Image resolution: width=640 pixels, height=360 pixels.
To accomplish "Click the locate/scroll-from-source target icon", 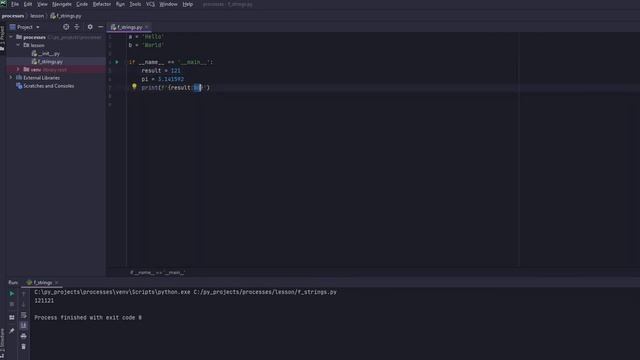I will coord(66,27).
